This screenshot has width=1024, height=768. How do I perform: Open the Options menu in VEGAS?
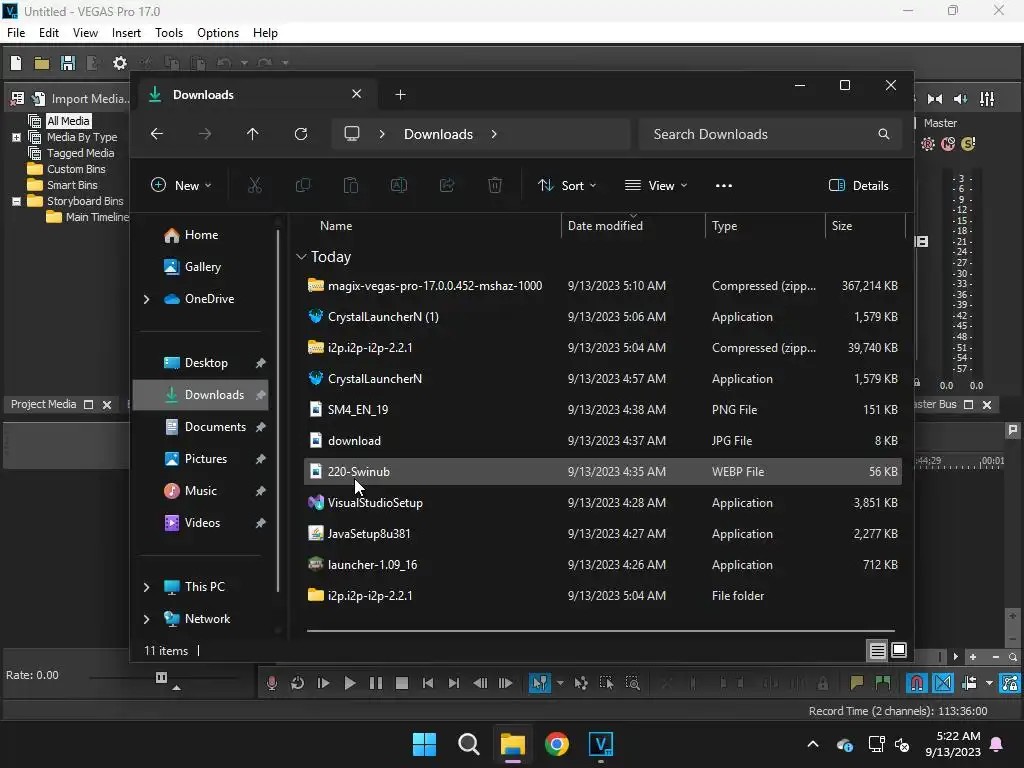pyautogui.click(x=217, y=33)
